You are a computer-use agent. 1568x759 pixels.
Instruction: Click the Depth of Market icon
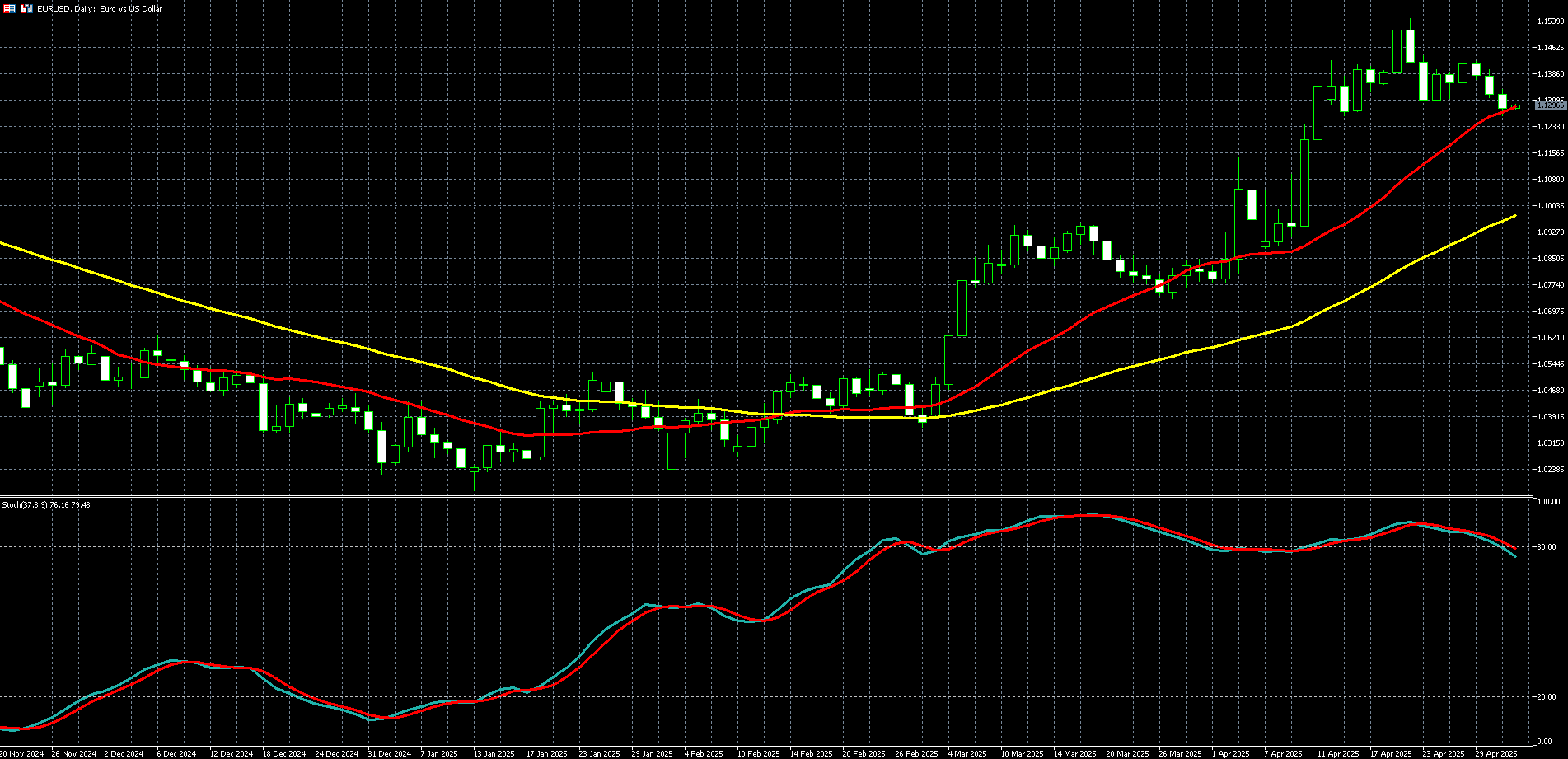(x=9, y=8)
